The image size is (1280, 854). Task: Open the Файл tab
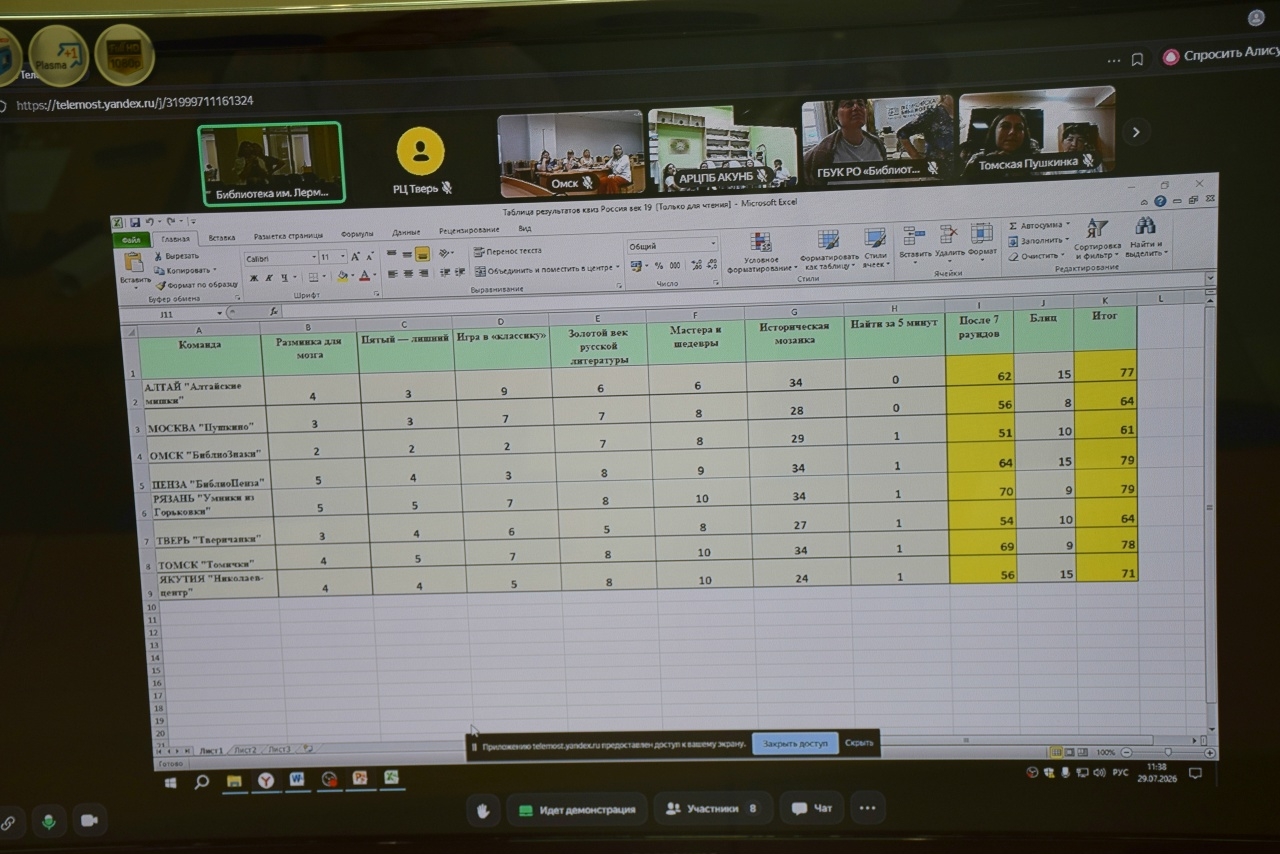point(131,240)
